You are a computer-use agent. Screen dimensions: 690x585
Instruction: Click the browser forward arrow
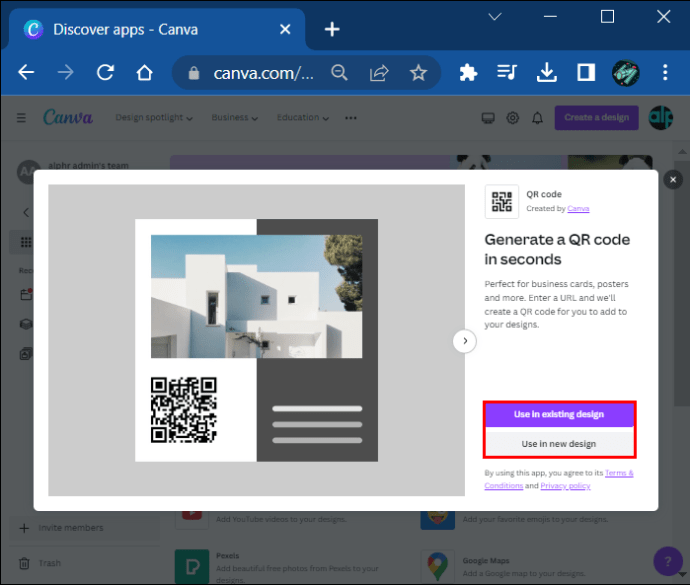(66, 72)
